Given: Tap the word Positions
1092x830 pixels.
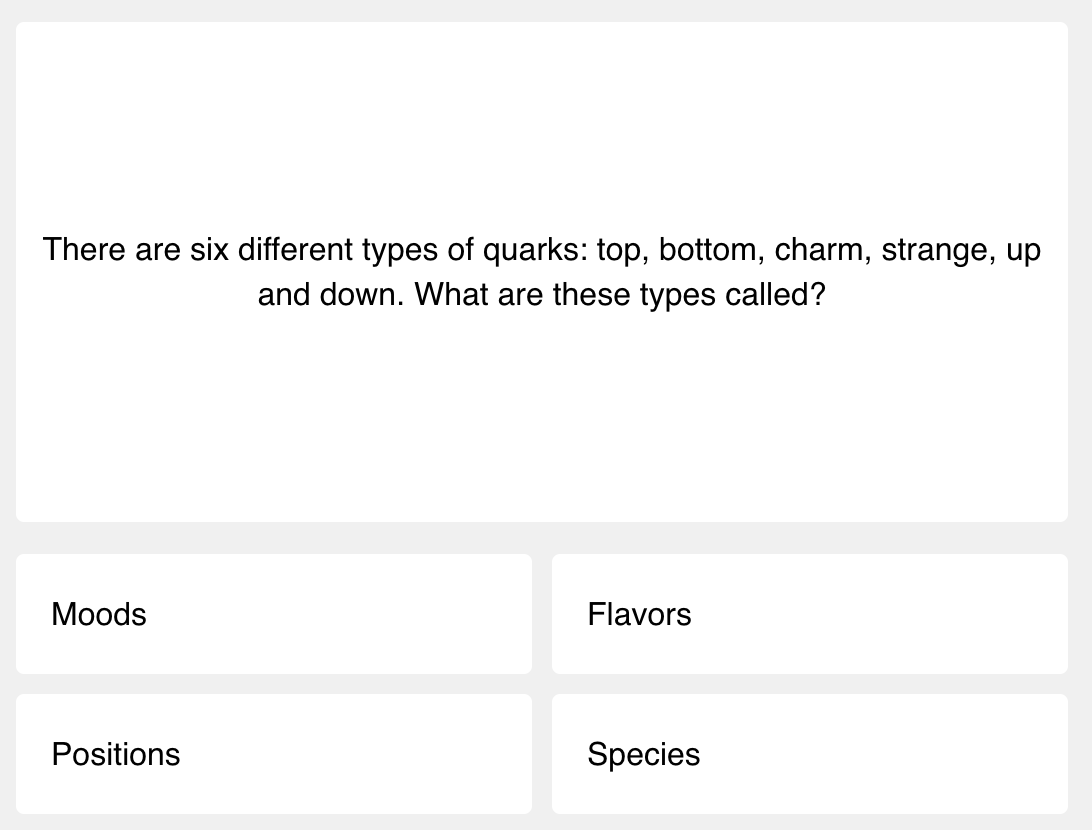Looking at the screenshot, I should click(x=116, y=754).
